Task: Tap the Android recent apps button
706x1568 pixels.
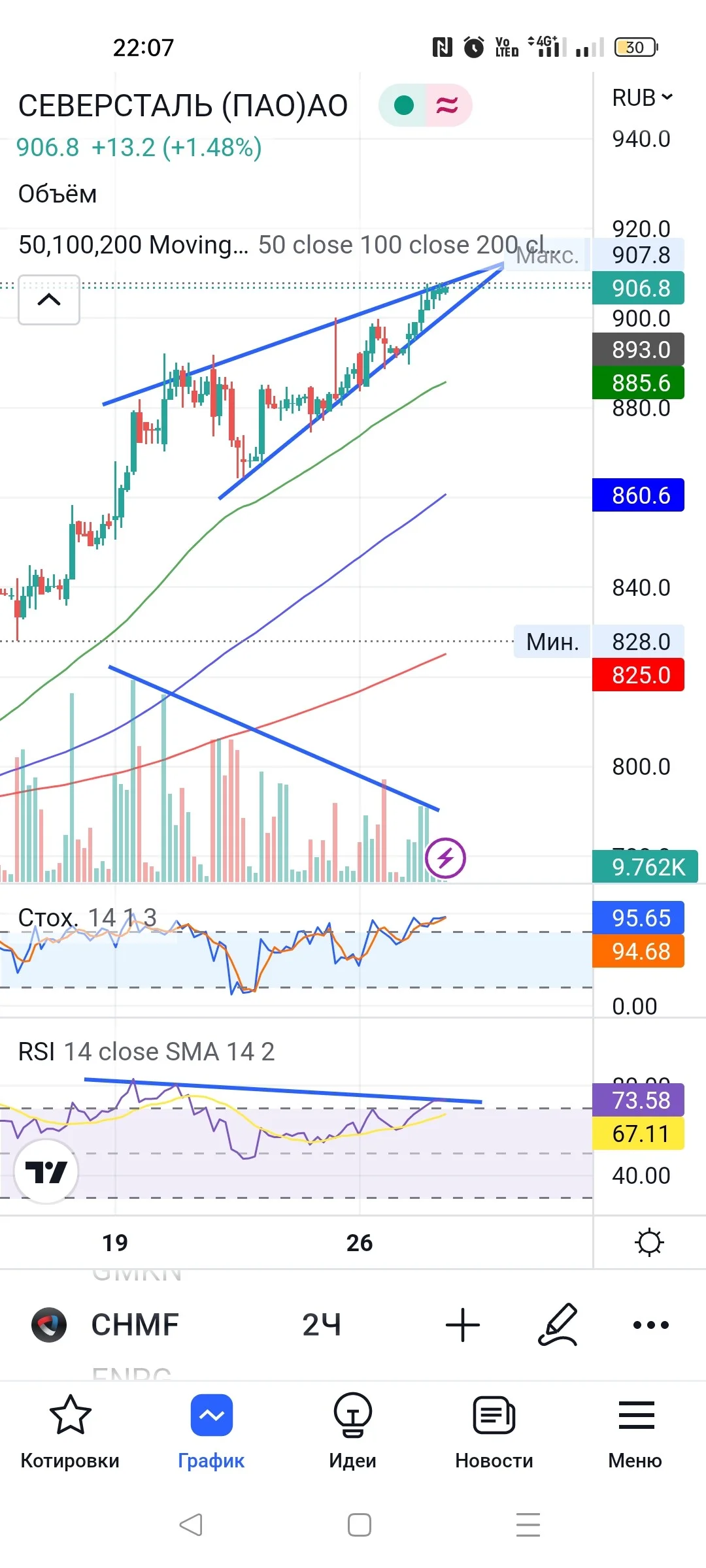Action: tap(528, 1525)
